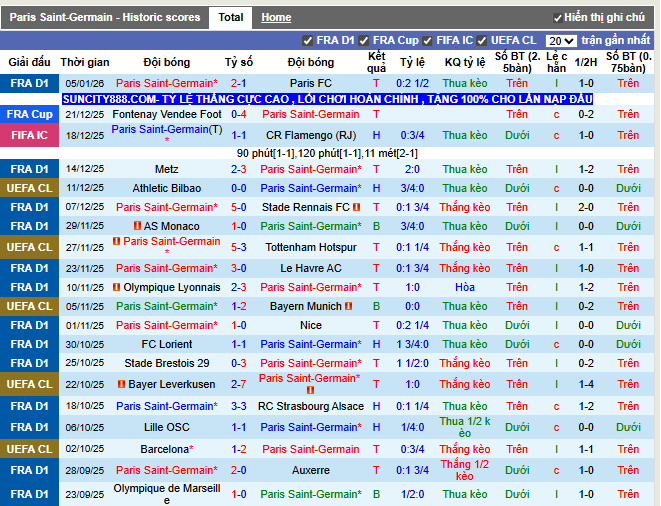Open Fontenay Vendee Foot team link
This screenshot has width=661, height=506.
pyautogui.click(x=167, y=114)
